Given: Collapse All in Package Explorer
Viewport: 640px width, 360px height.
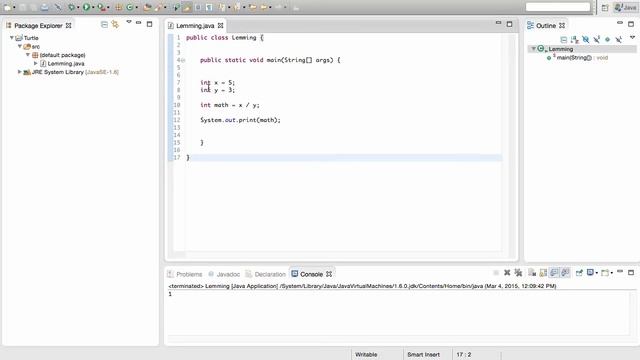Looking at the screenshot, I should coord(104,25).
